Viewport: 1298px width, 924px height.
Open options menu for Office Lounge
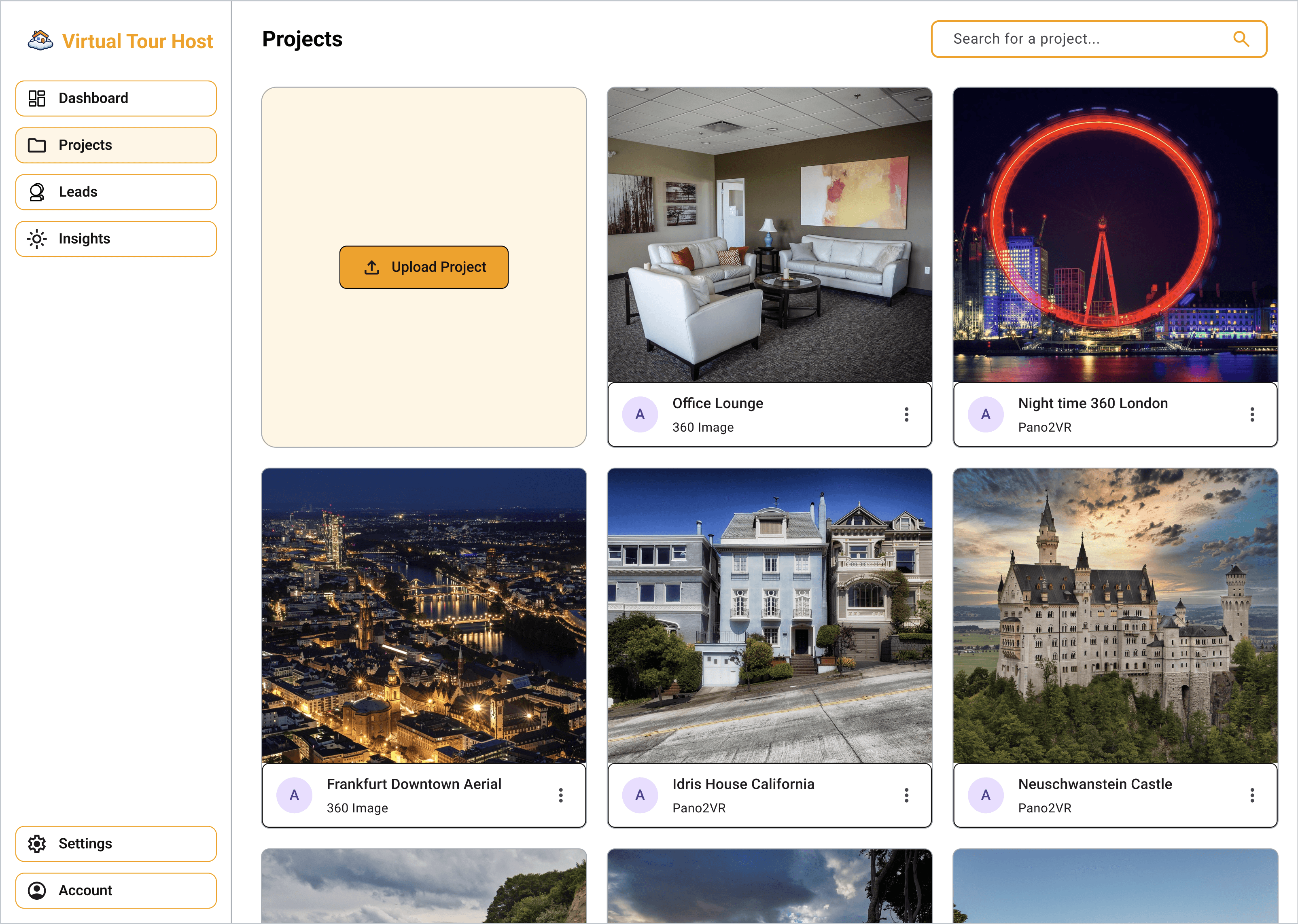point(906,414)
